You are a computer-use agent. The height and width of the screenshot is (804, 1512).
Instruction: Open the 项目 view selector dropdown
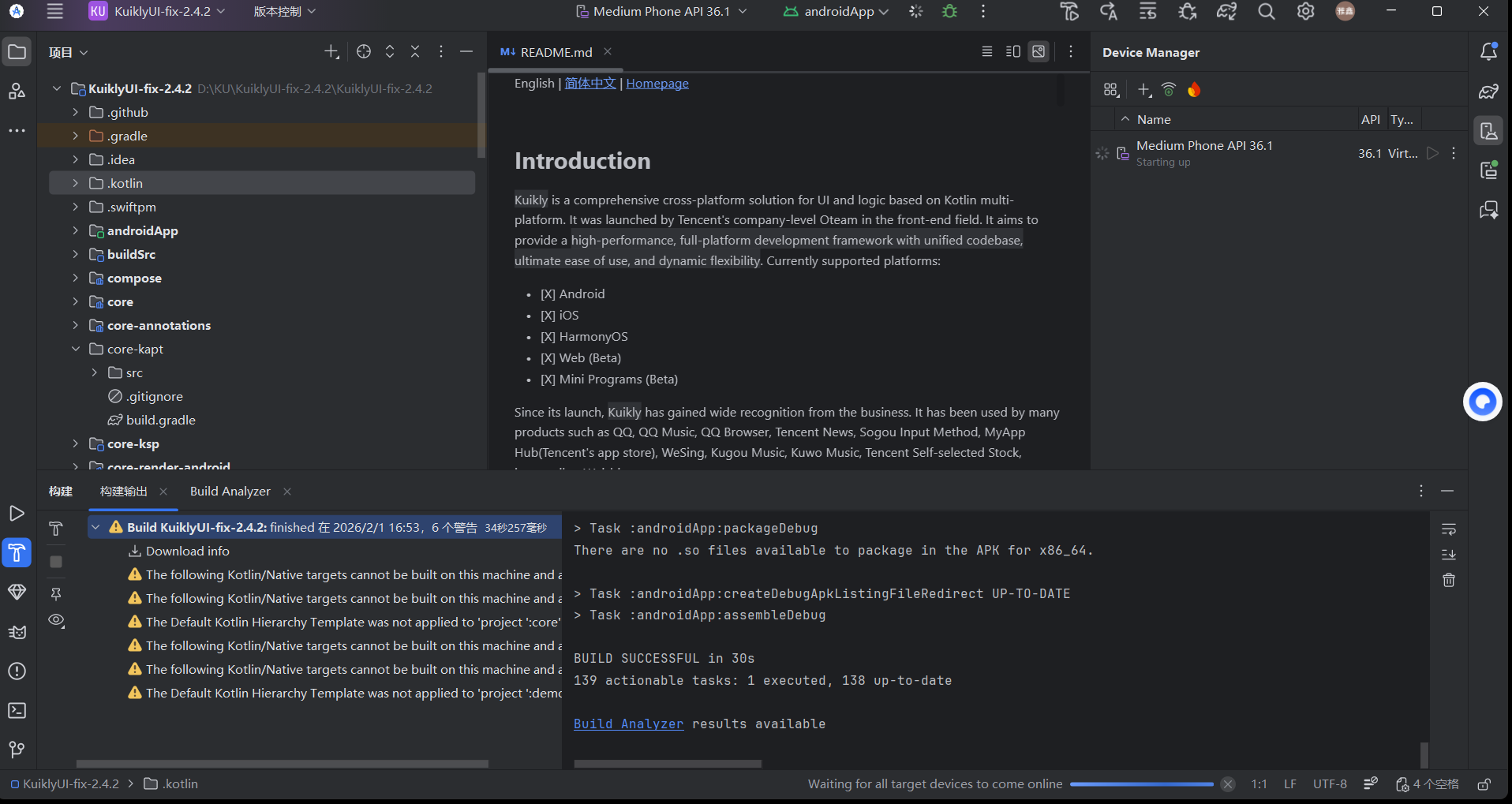tap(68, 52)
